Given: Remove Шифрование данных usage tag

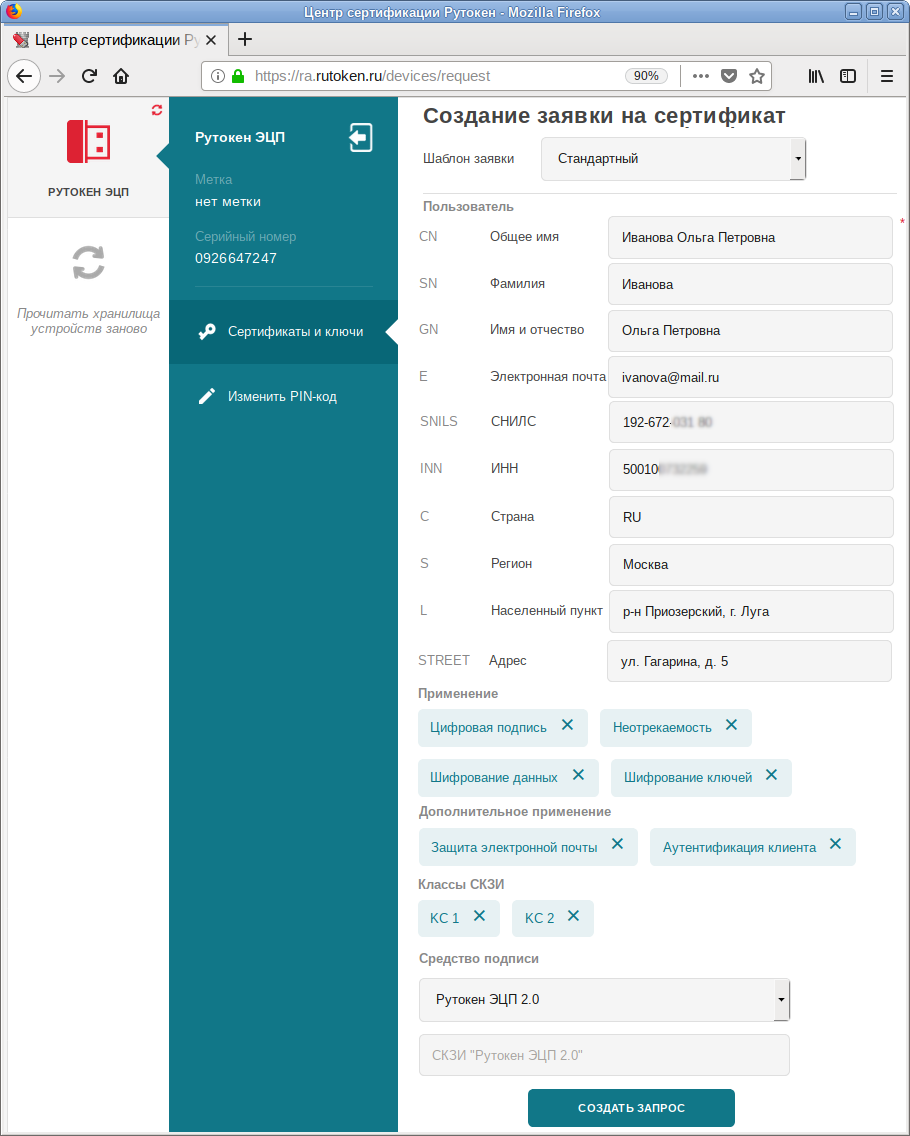Looking at the screenshot, I should click(x=578, y=774).
